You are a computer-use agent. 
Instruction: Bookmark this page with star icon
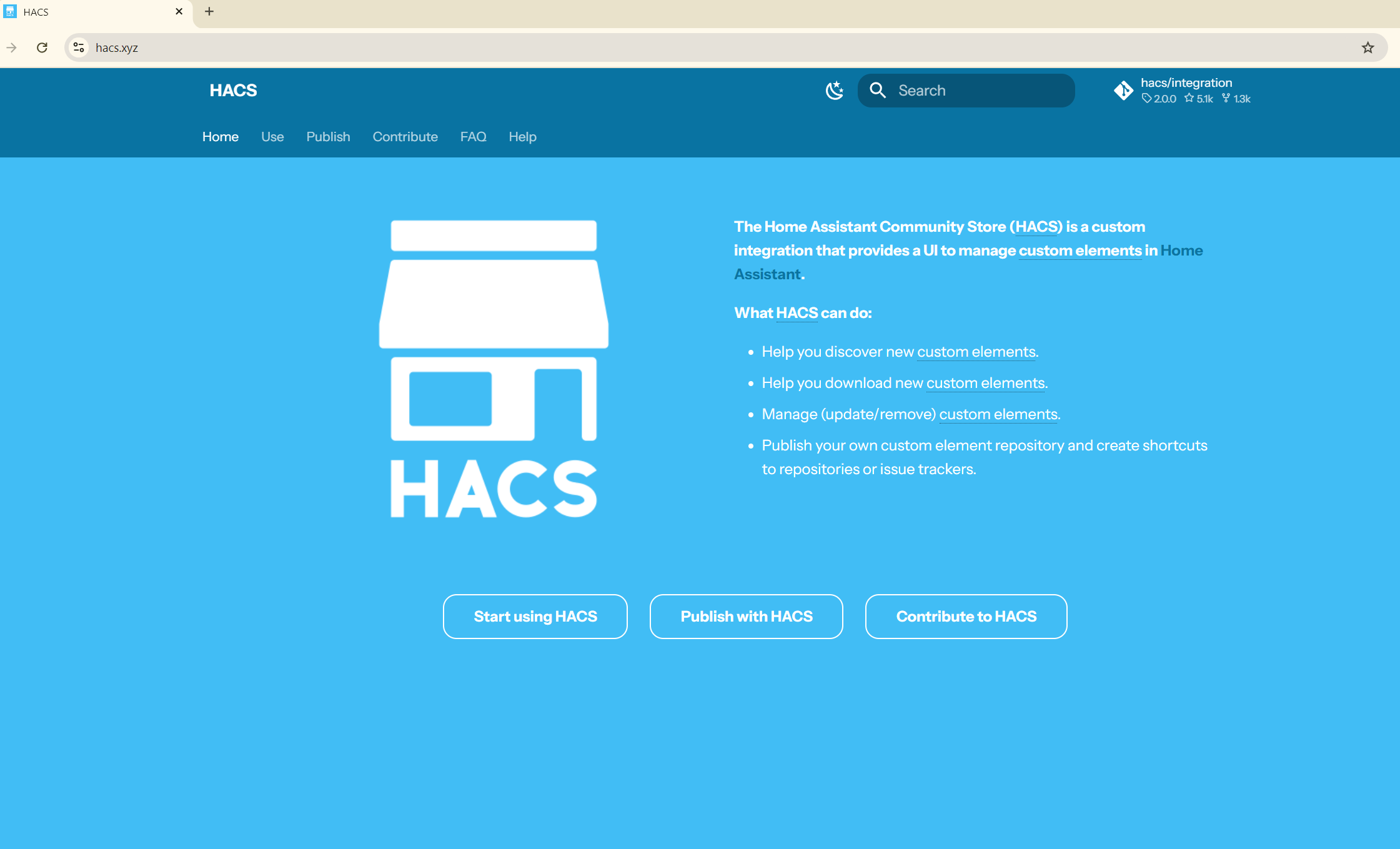1368,47
